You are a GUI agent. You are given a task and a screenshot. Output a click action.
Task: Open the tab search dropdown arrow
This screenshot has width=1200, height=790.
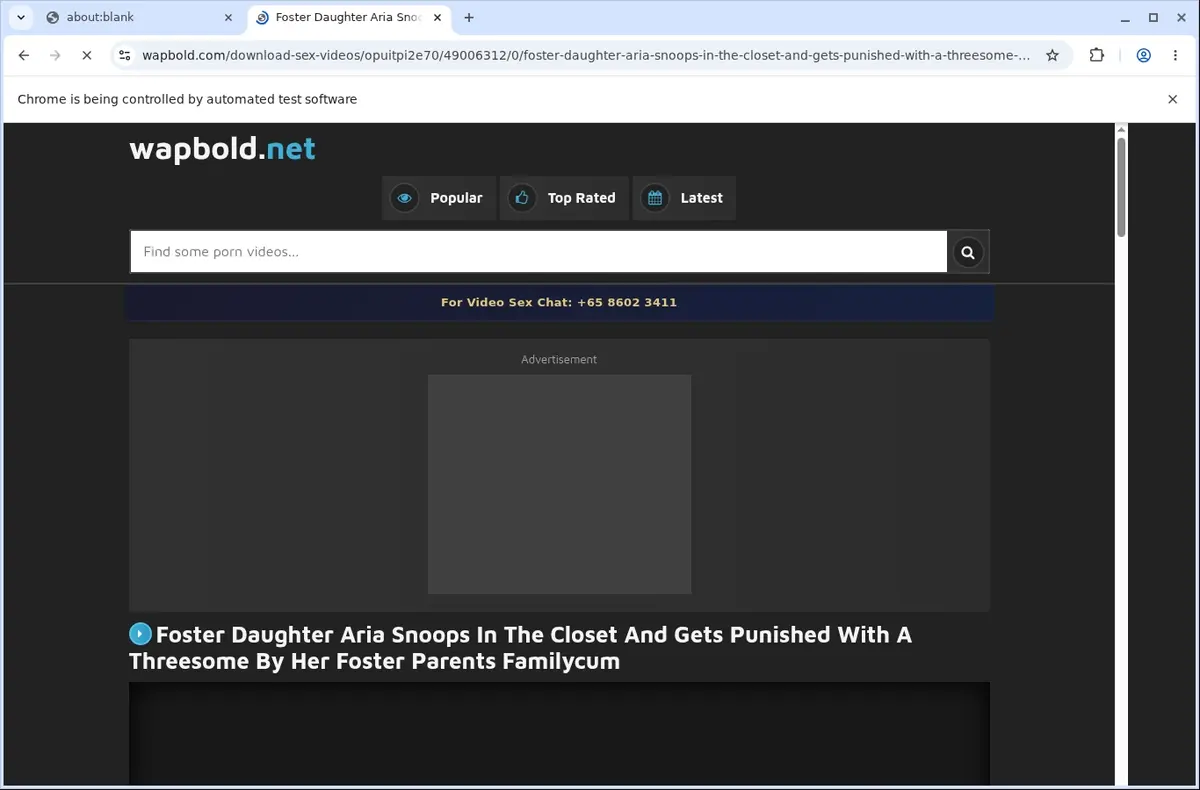click(x=21, y=17)
